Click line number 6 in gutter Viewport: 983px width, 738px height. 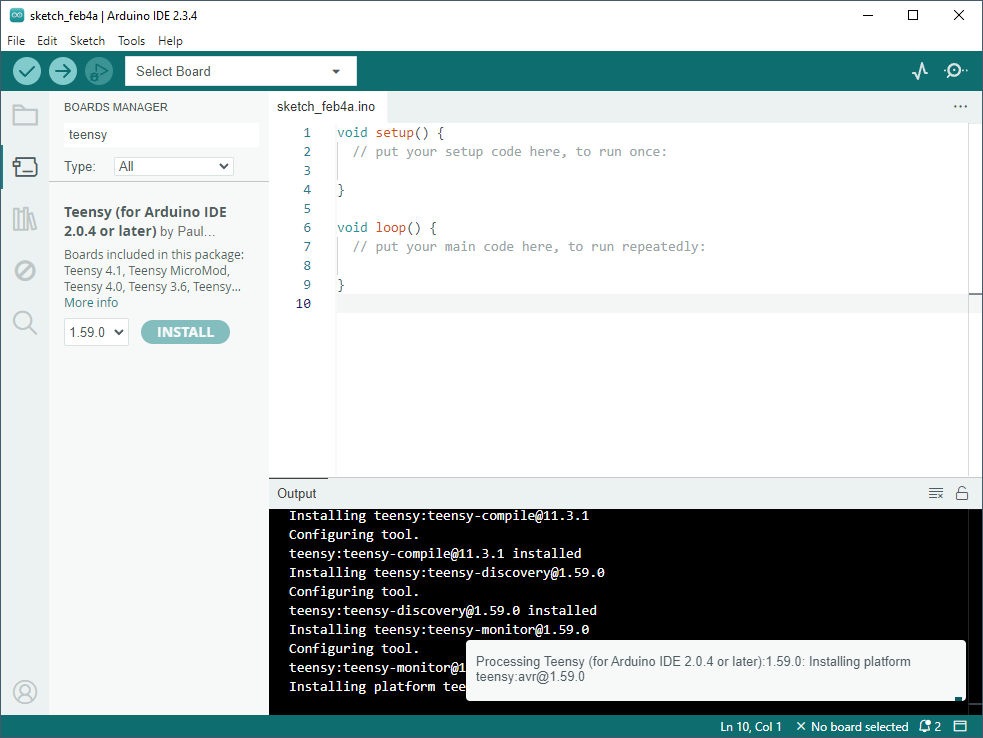tap(307, 228)
